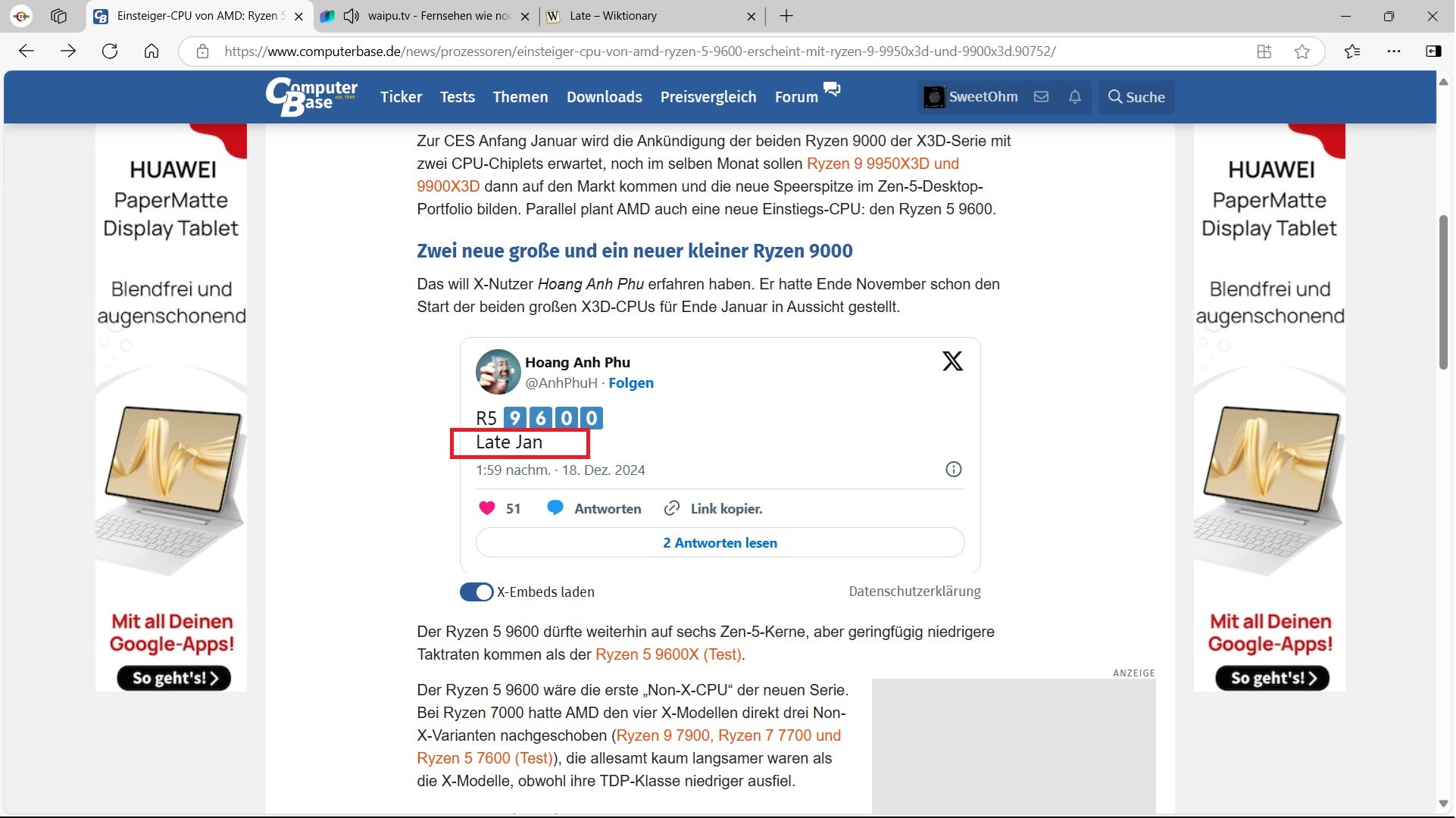Open messages envelope icon in header
The height and width of the screenshot is (818, 1456).
coord(1042,97)
